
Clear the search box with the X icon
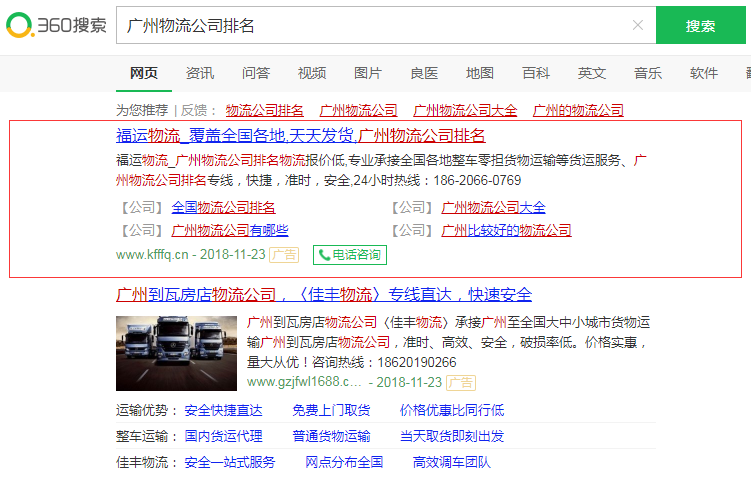click(x=637, y=25)
